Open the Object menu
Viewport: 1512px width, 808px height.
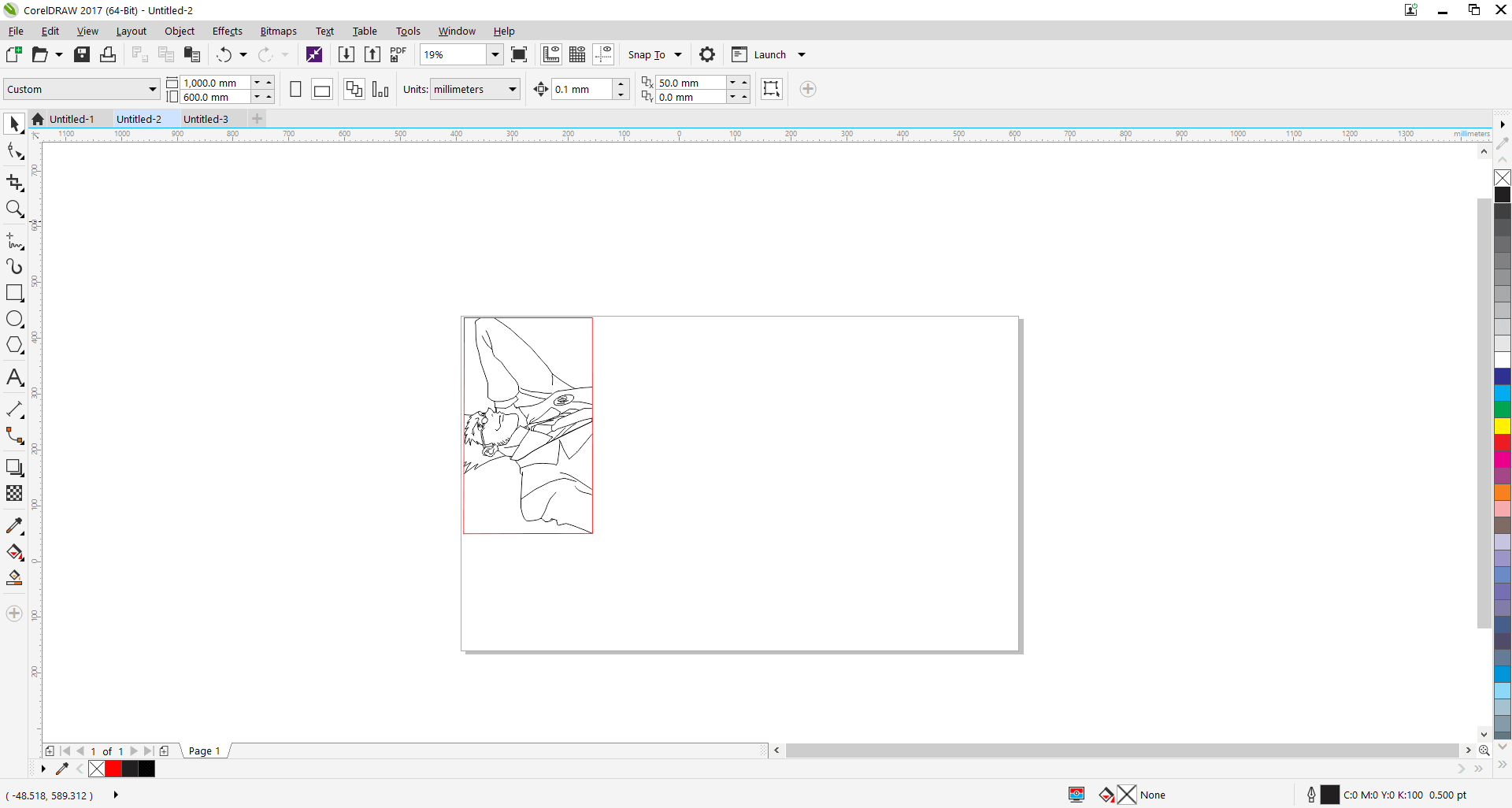click(x=180, y=31)
